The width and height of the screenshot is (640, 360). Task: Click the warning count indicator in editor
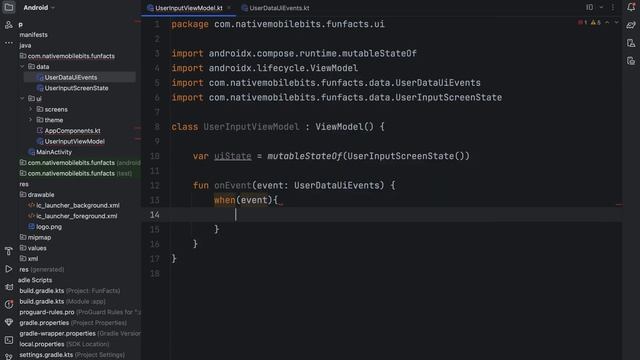click(x=596, y=22)
